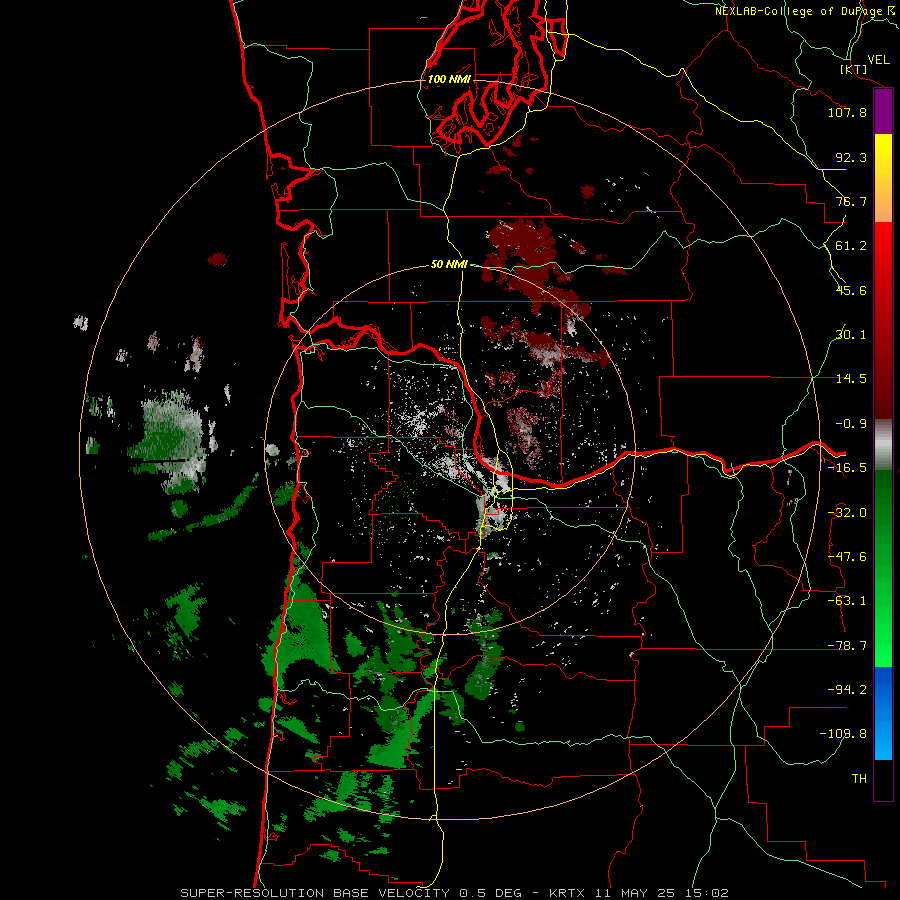
Task: Pick the purple segment of the velocity color bar
Action: click(x=883, y=112)
